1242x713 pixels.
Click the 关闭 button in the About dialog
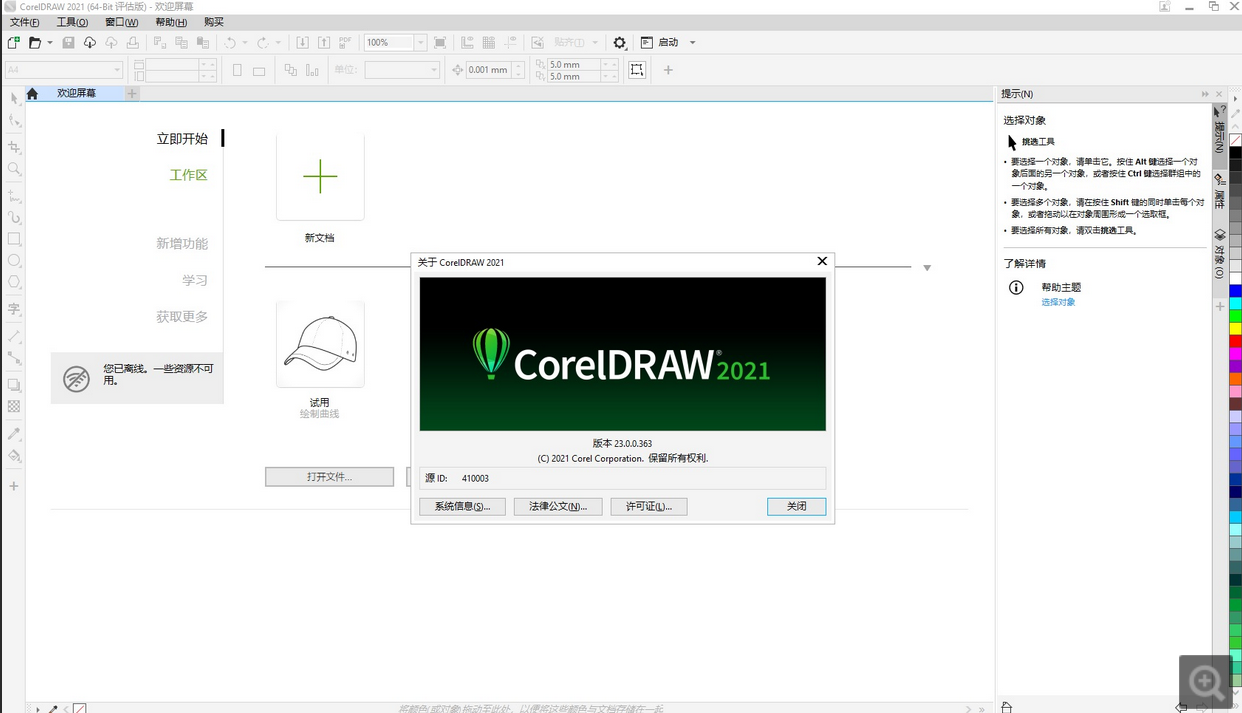click(796, 506)
